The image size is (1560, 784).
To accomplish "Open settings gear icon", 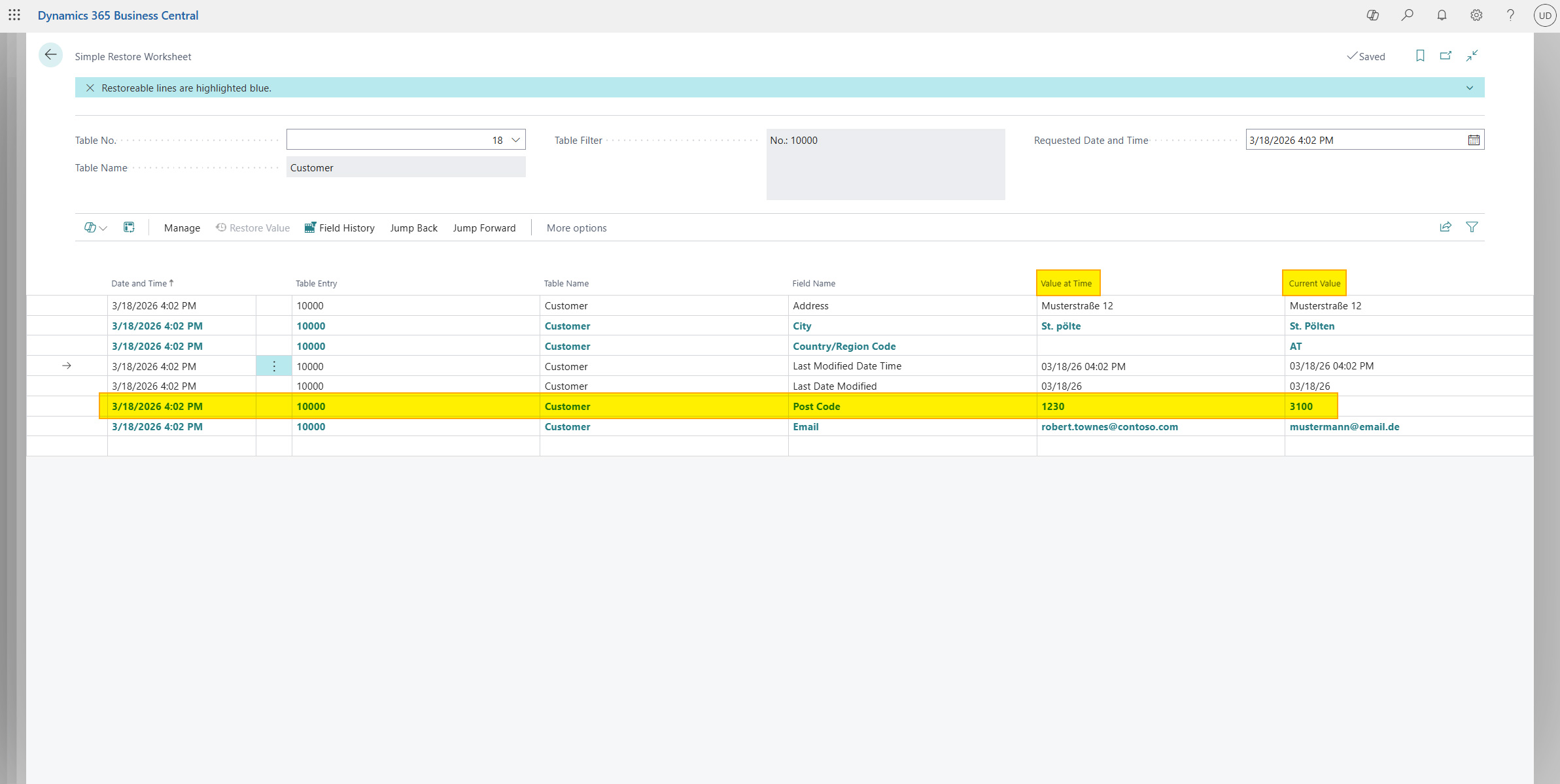I will [1476, 15].
